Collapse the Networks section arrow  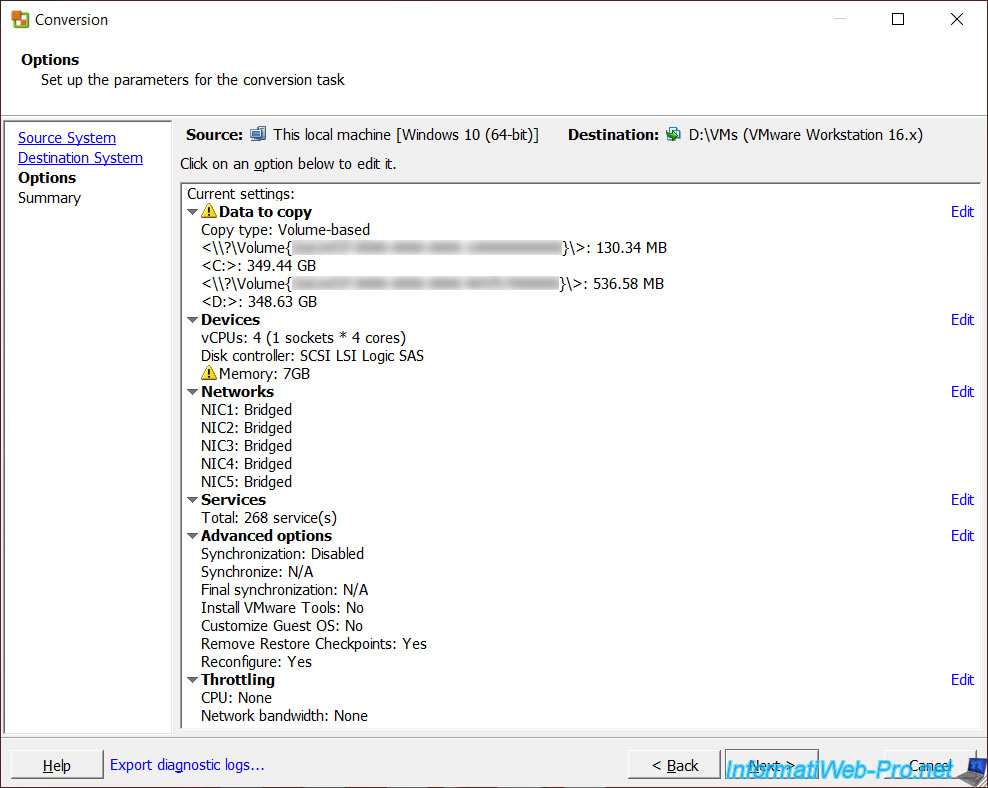[x=193, y=393]
